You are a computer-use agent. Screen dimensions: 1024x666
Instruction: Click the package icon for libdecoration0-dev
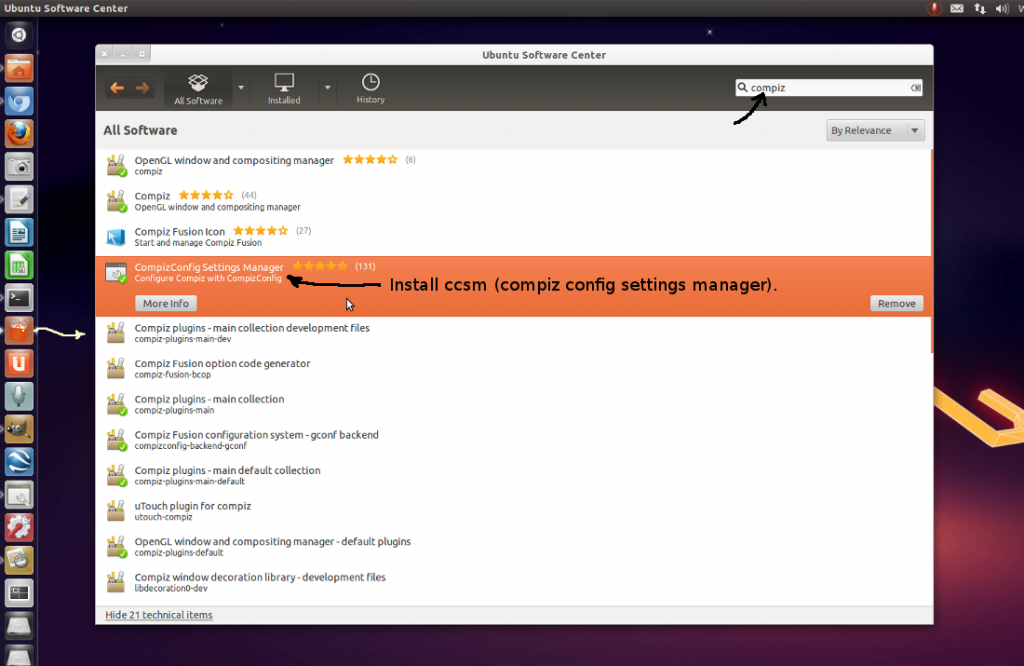click(116, 582)
